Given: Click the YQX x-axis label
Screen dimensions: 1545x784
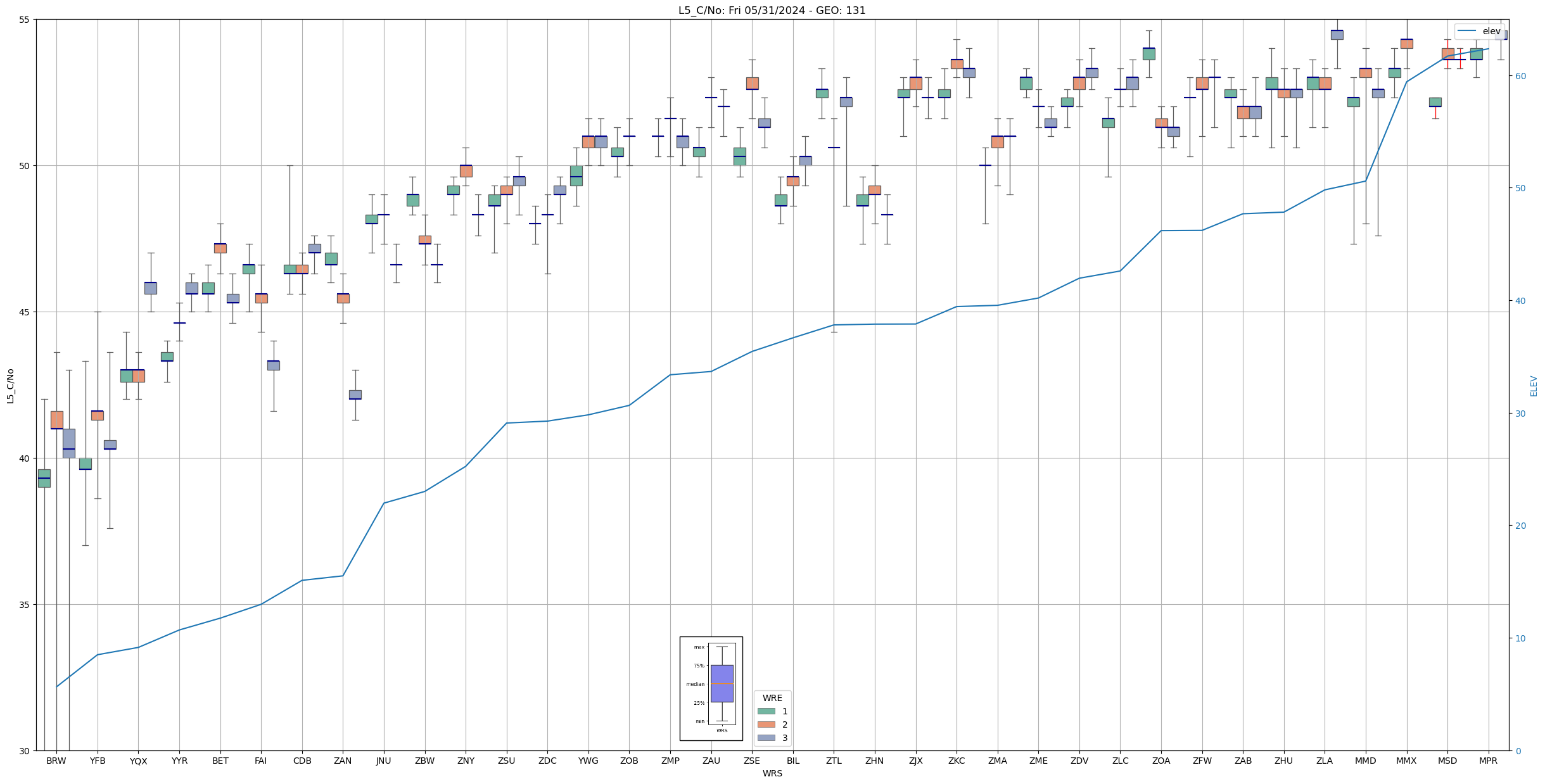Looking at the screenshot, I should (138, 761).
